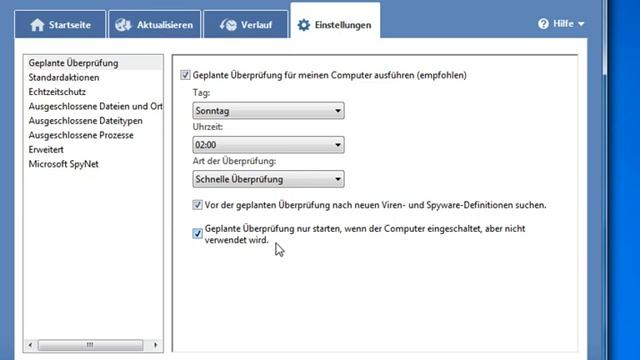Open the Art der Überprüfung dropdown
Screen dimensions: 640x360
click(x=268, y=179)
